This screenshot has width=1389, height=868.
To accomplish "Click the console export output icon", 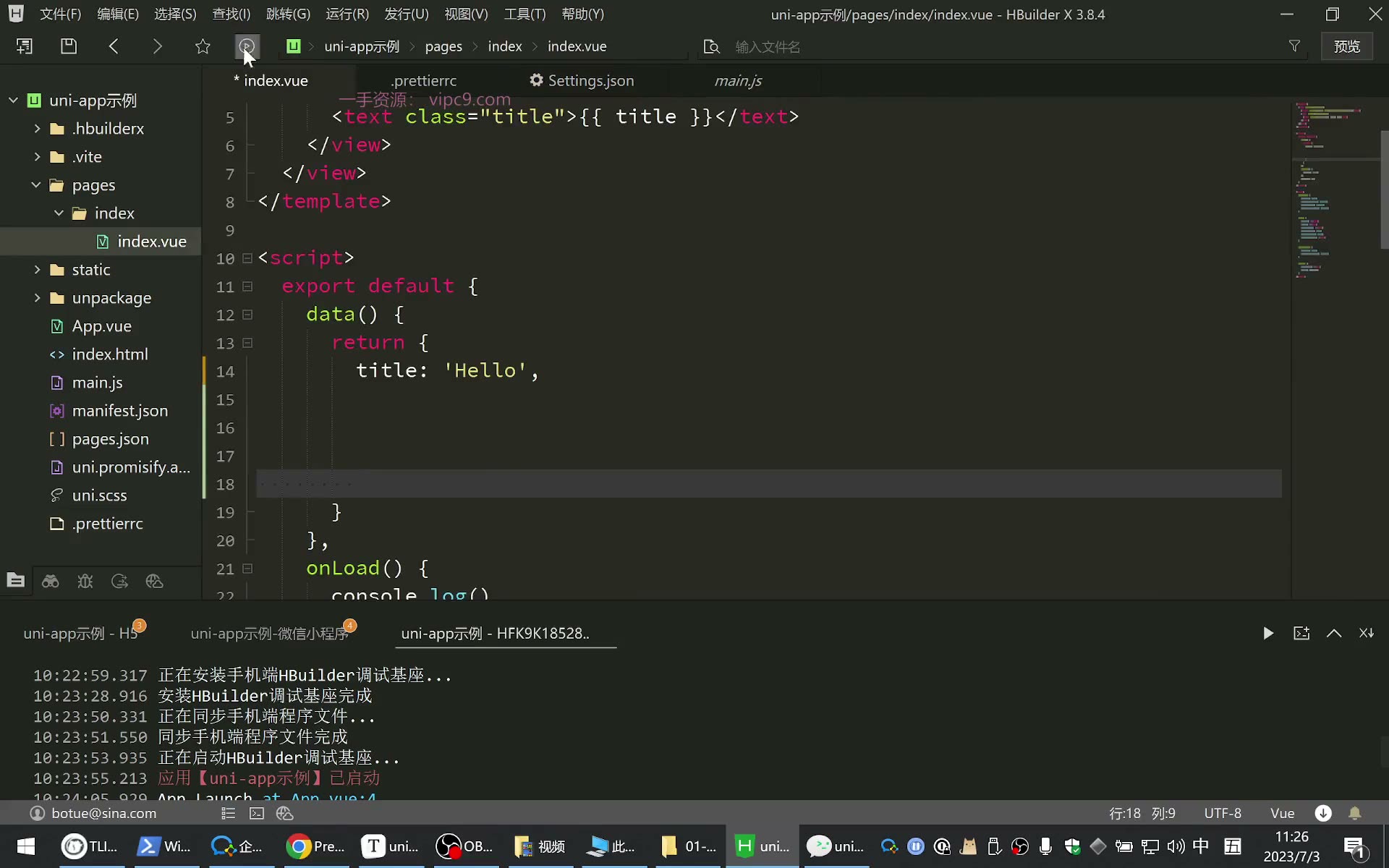I will point(1301,634).
